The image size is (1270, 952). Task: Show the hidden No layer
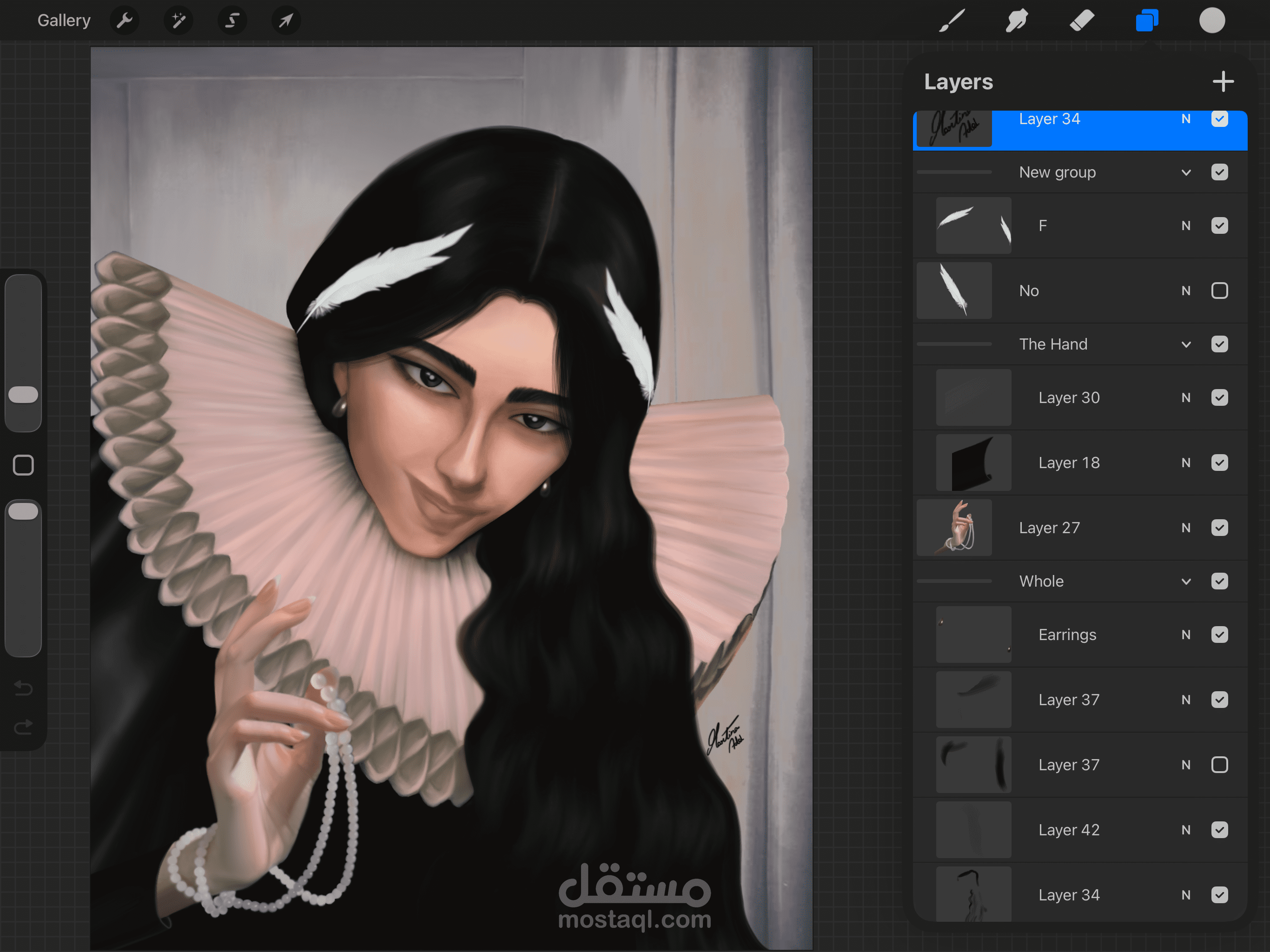click(1219, 291)
